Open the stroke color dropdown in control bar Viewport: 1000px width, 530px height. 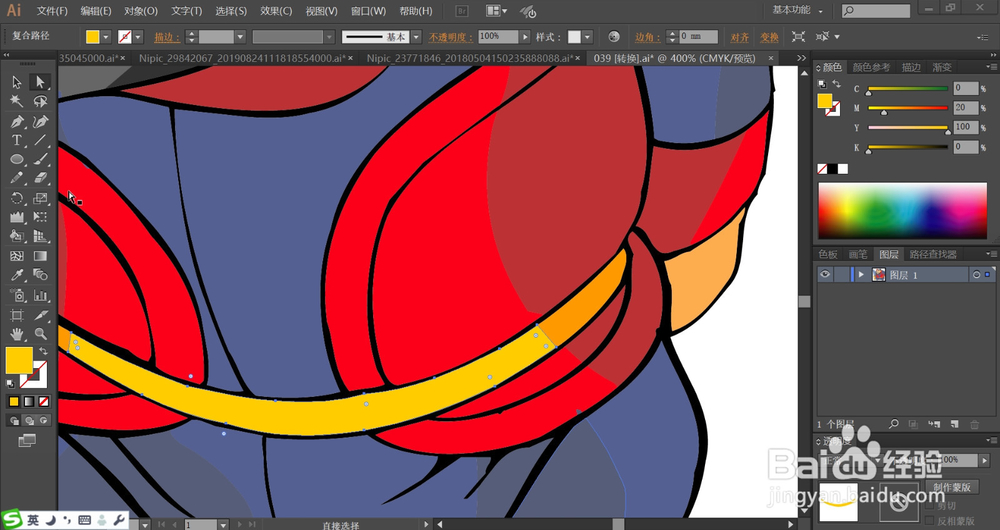[x=138, y=37]
